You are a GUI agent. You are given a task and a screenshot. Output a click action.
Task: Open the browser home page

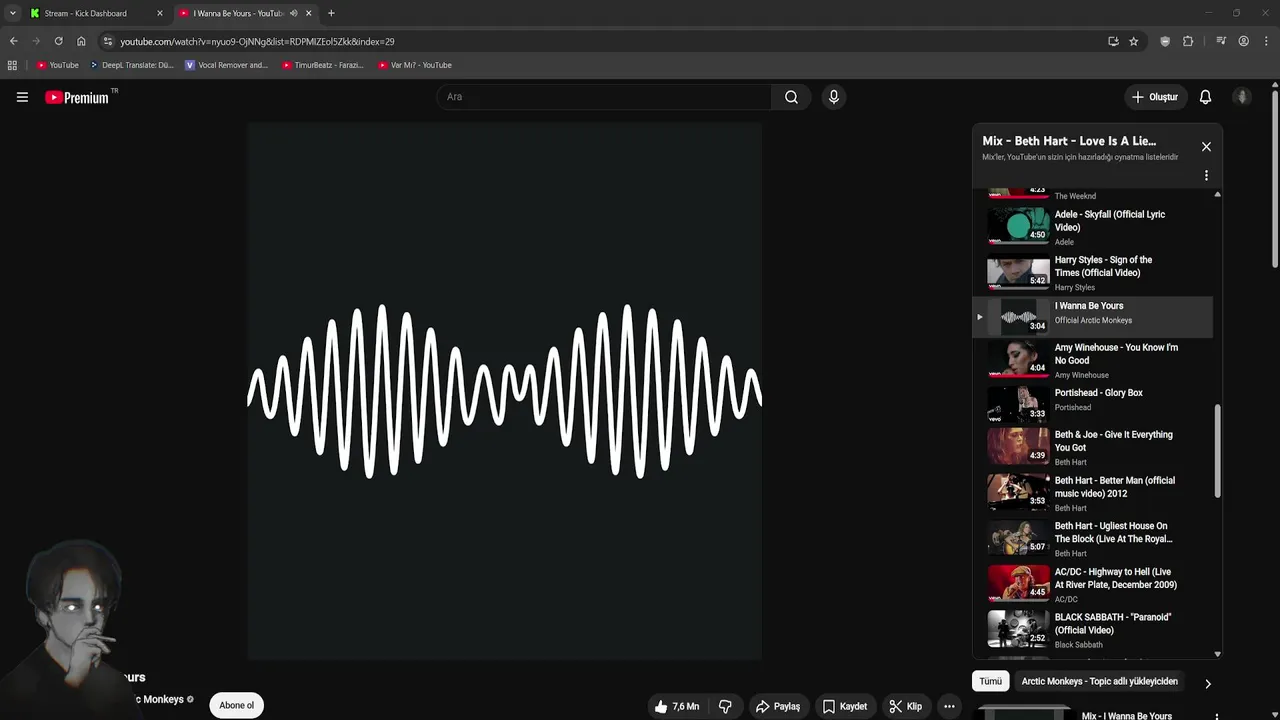click(x=81, y=41)
